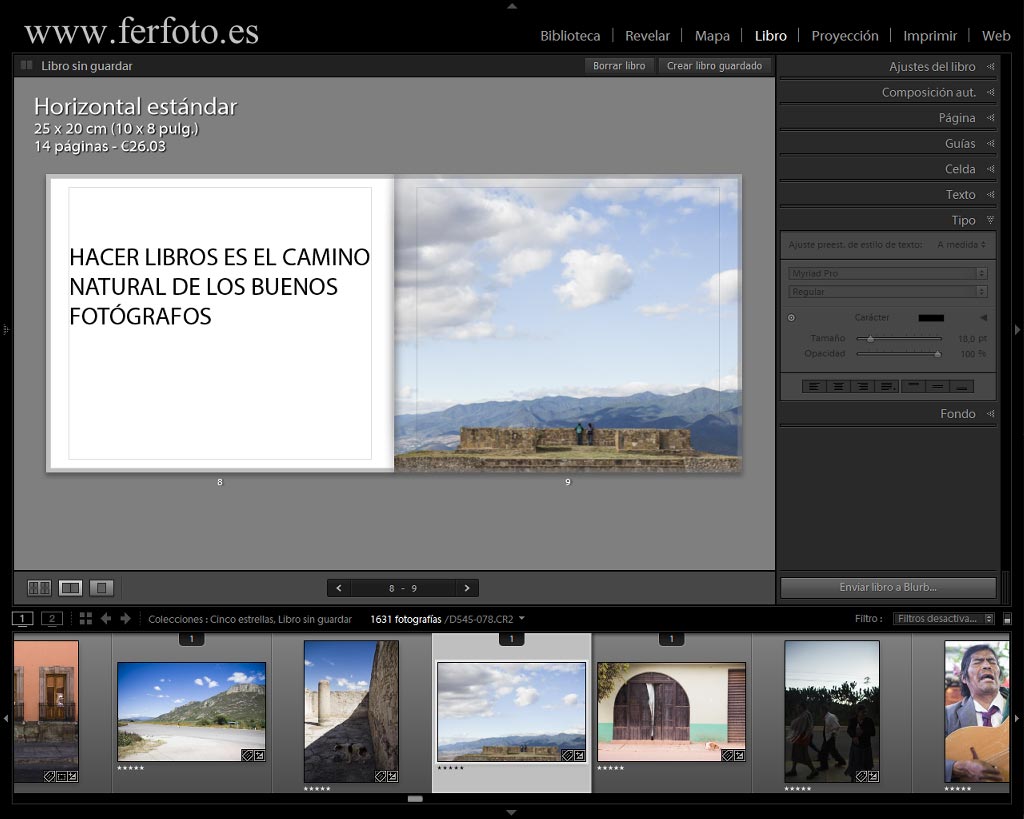1024x819 pixels.
Task: Hide right panel with edge arrow
Action: tap(1017, 330)
